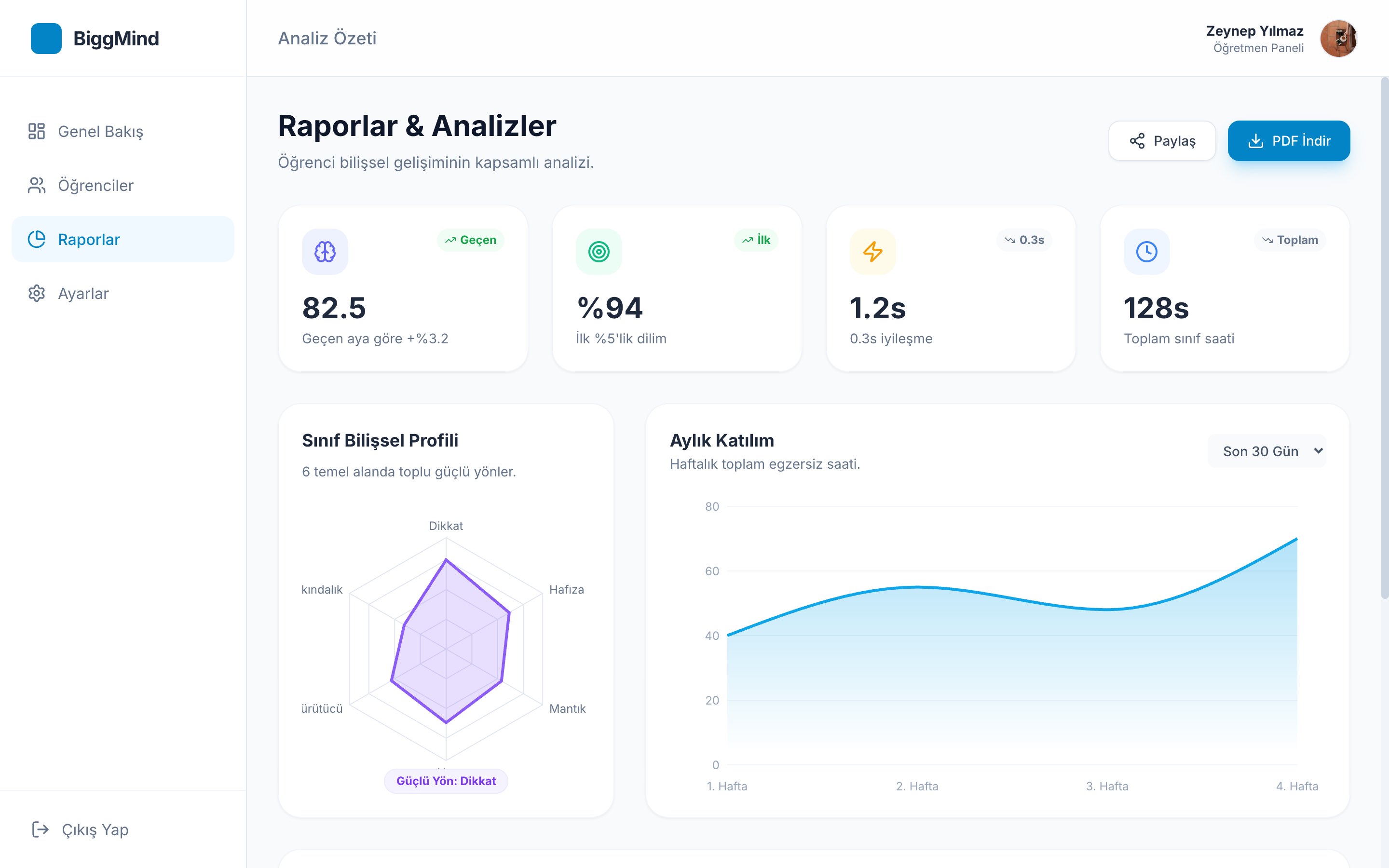Open Ayarlar settings menu item
Viewport: 1389px width, 868px height.
123,293
